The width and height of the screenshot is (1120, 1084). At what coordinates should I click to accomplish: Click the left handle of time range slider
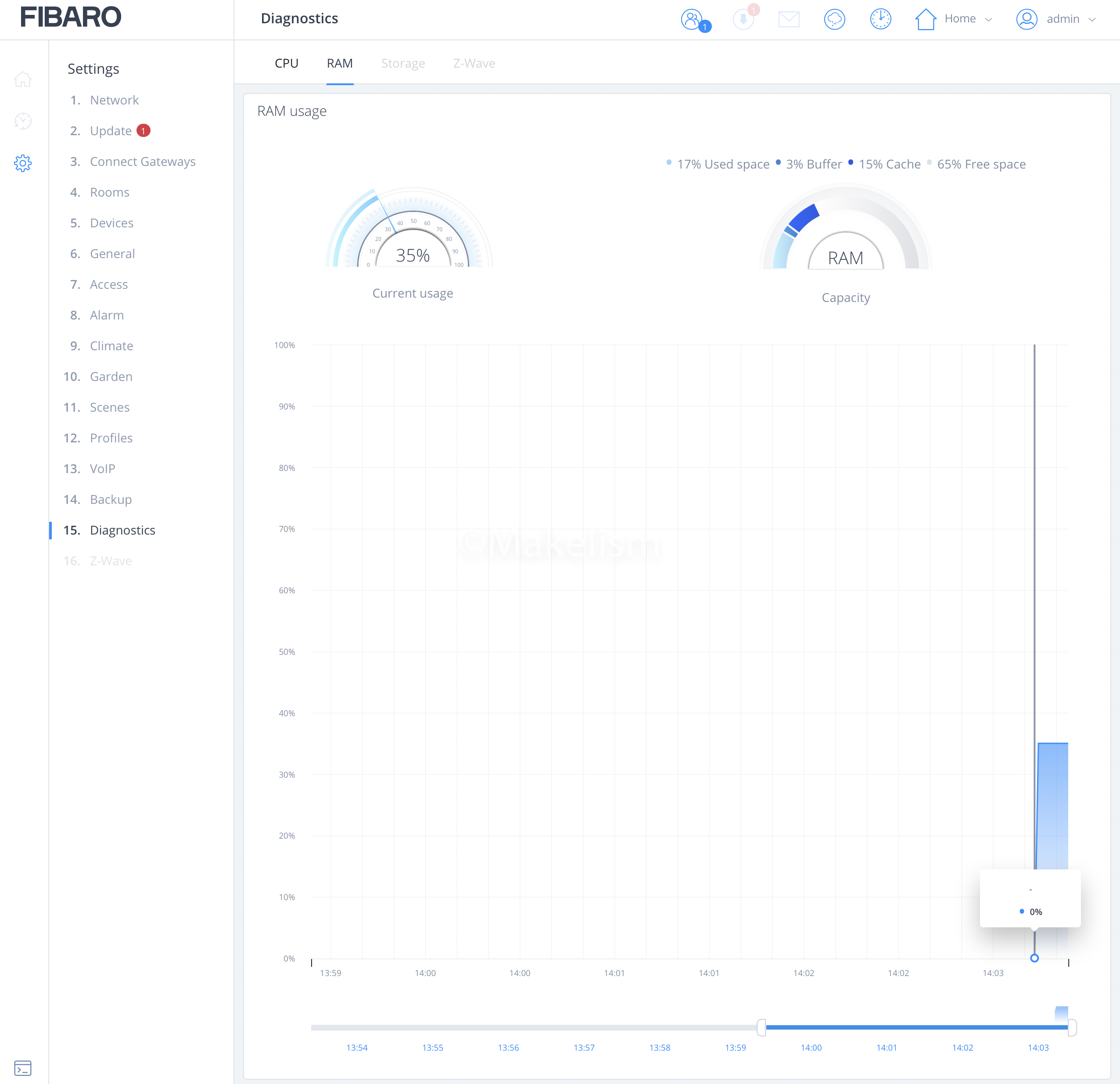pyautogui.click(x=761, y=1027)
